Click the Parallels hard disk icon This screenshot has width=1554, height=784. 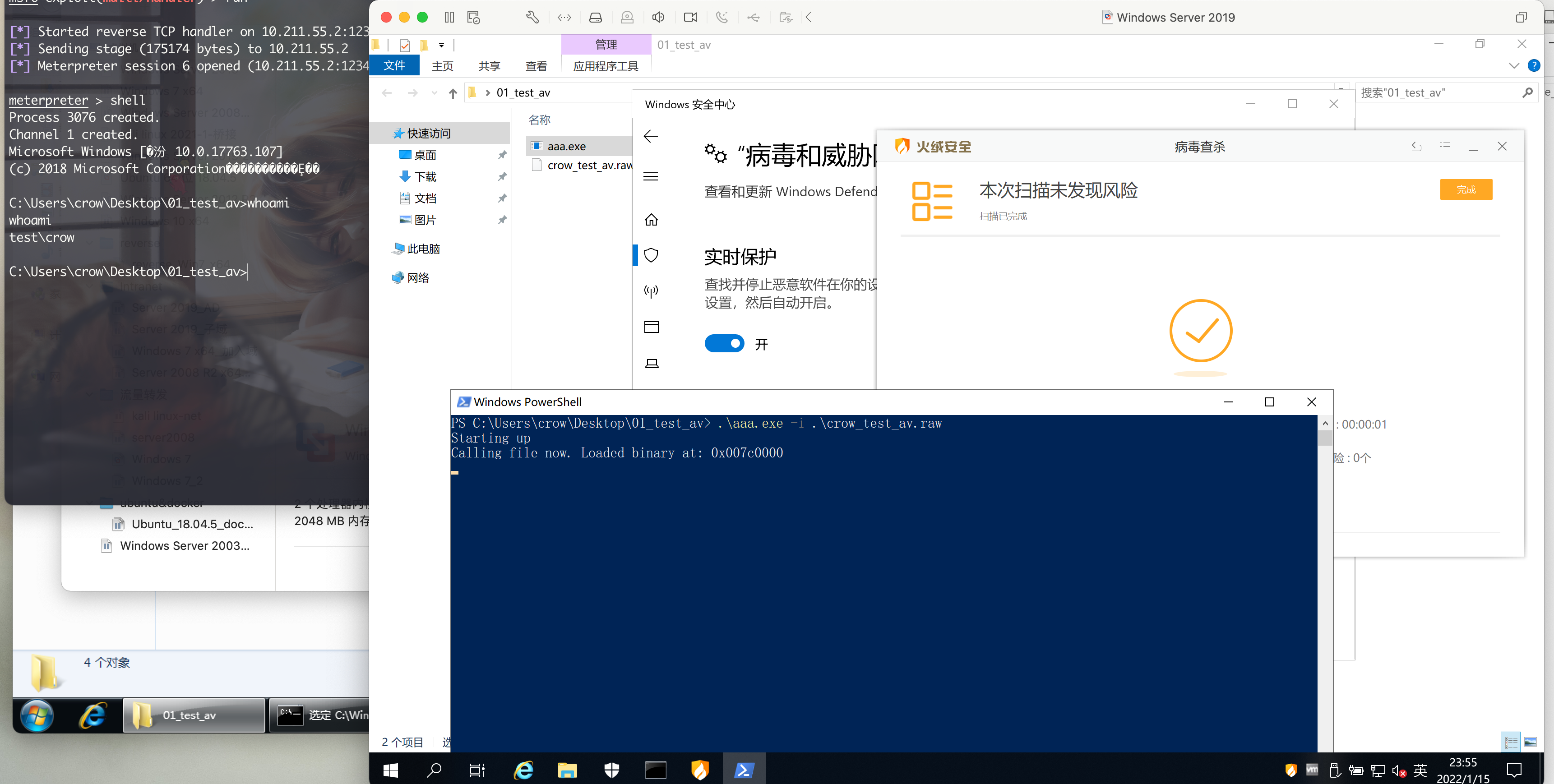pos(596,18)
